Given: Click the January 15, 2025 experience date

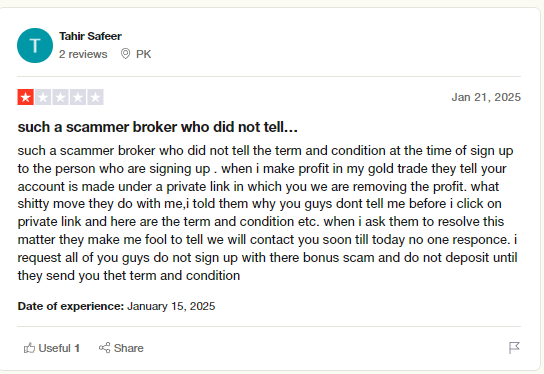Looking at the screenshot, I should [171, 306].
